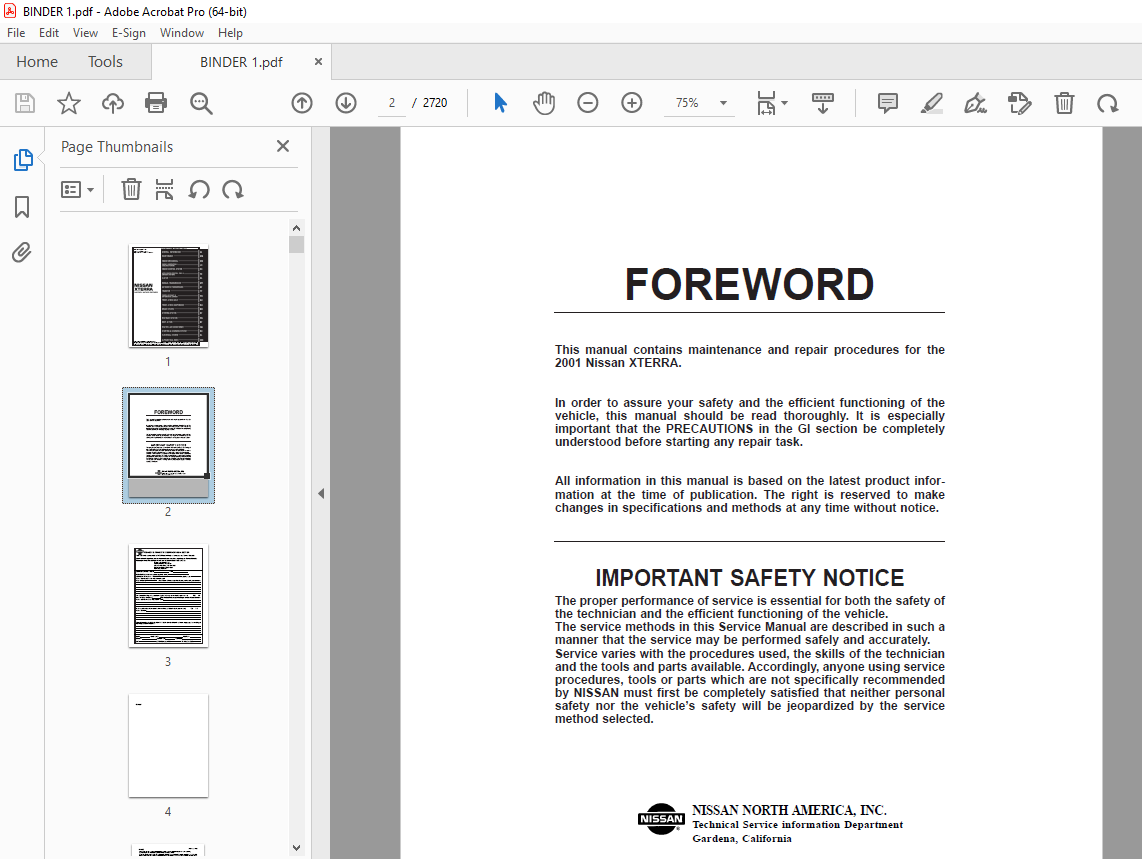Go to previous page arrow
This screenshot has width=1142, height=859.
(x=302, y=103)
